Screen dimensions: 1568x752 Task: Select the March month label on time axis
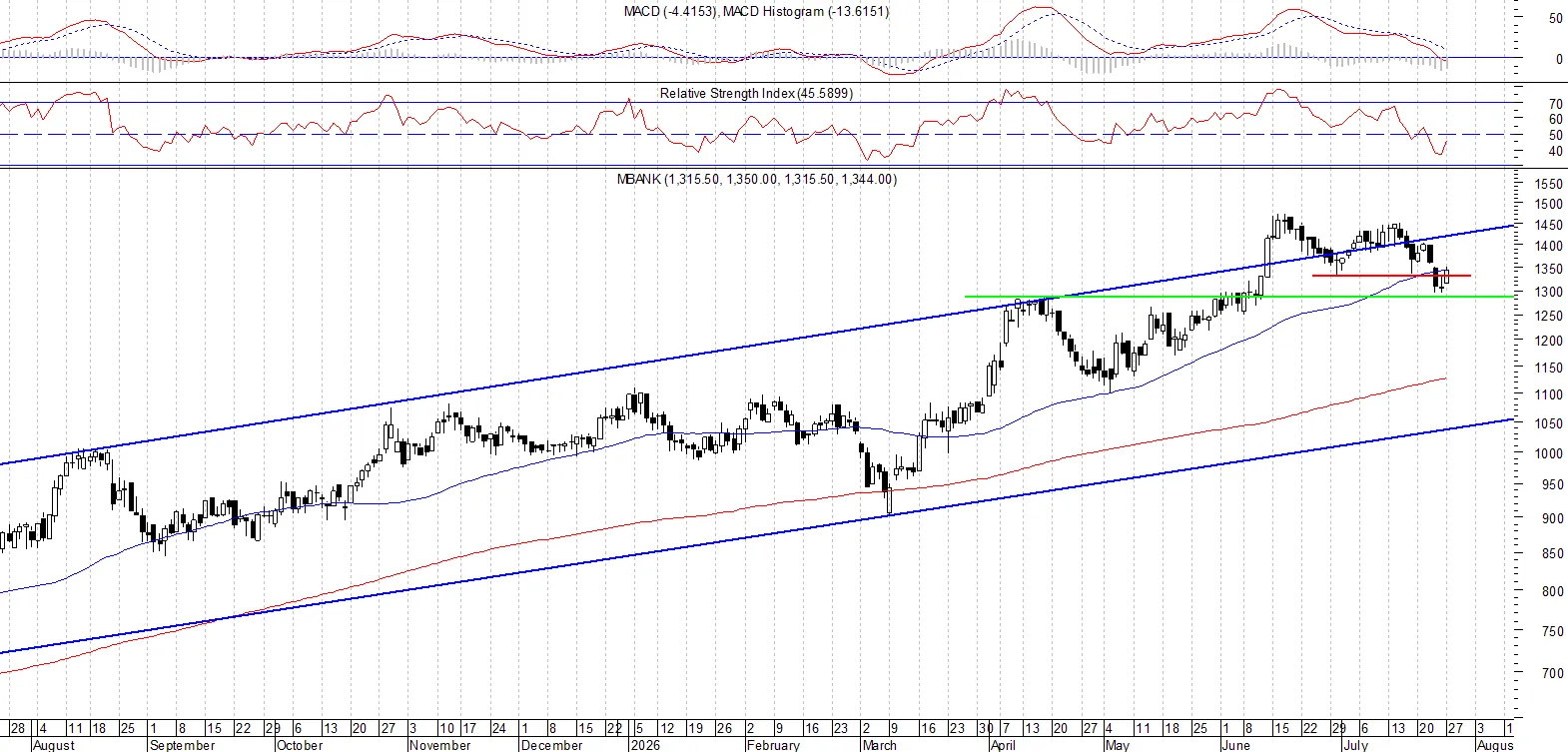click(879, 745)
